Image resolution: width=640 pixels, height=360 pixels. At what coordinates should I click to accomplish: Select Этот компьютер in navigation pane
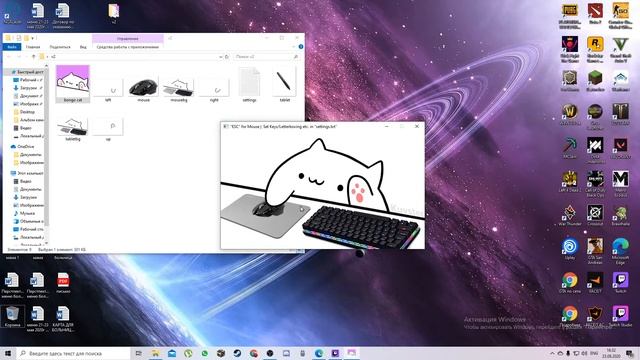coord(27,173)
